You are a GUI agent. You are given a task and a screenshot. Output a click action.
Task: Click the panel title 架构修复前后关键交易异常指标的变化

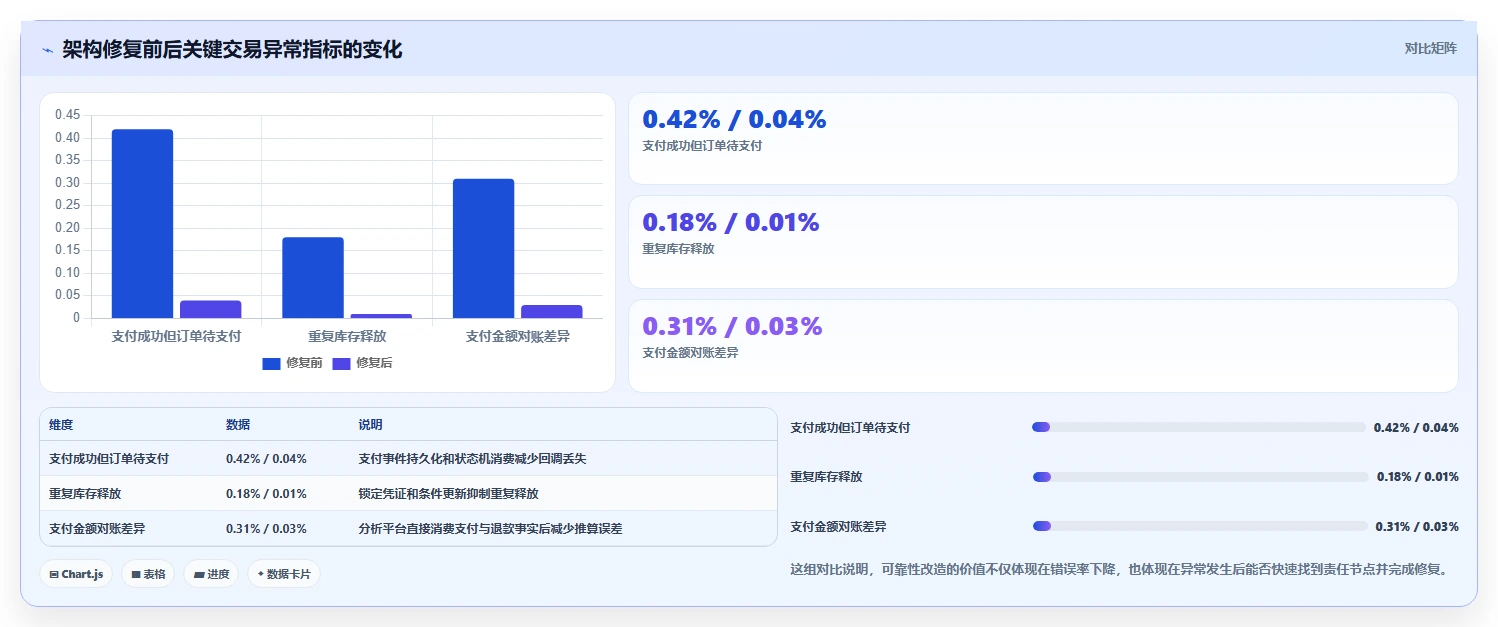pos(232,50)
